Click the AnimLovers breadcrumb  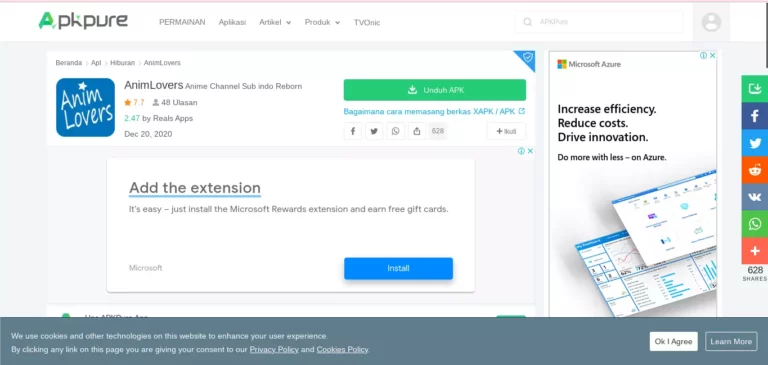[162, 63]
